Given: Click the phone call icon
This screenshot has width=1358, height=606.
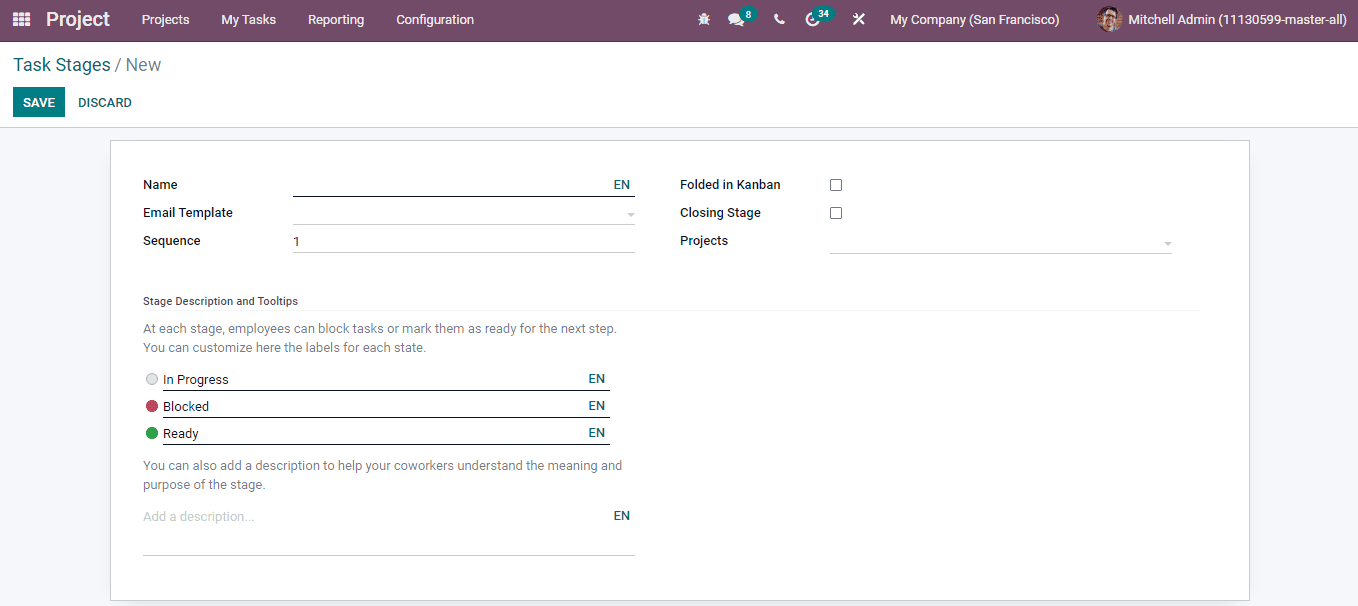Looking at the screenshot, I should click(779, 19).
